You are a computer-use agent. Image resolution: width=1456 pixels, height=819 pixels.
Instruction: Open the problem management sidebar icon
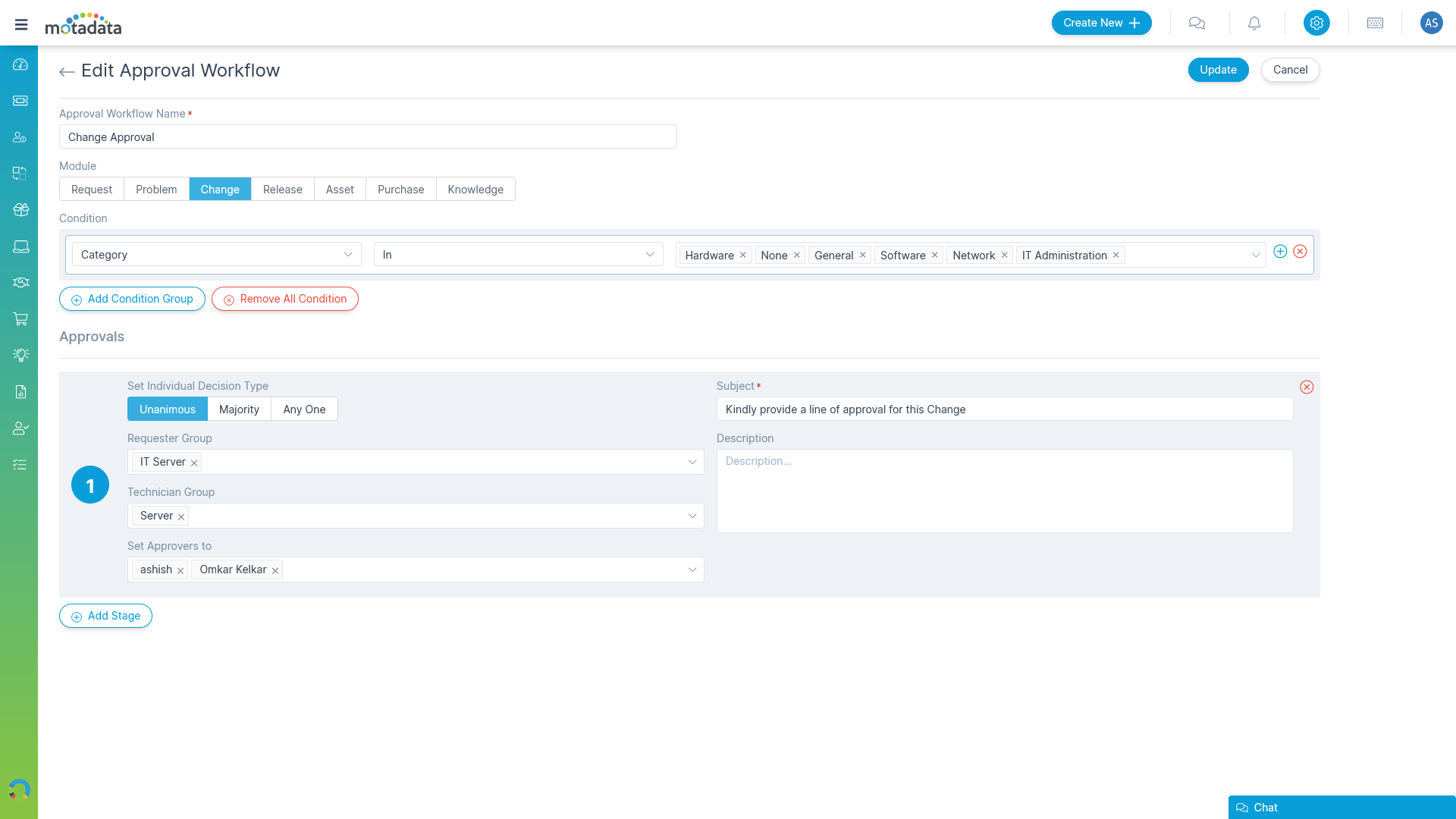click(x=20, y=137)
